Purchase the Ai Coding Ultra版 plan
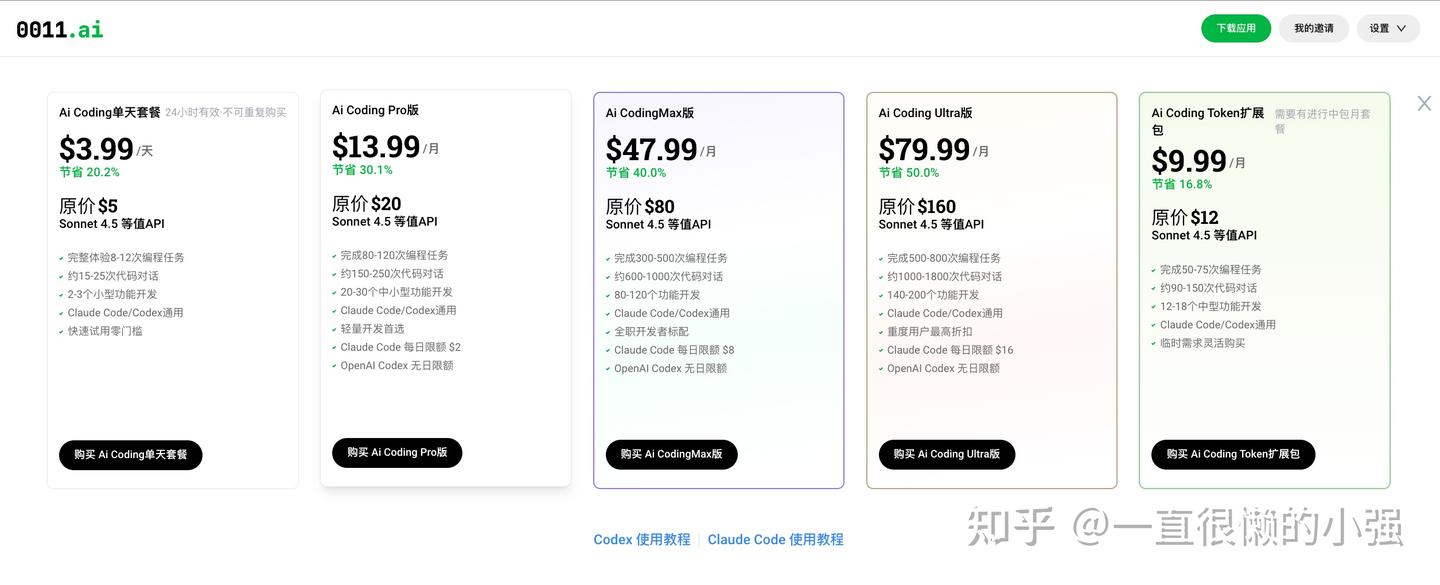Screen dimensions: 1440x585 946,454
